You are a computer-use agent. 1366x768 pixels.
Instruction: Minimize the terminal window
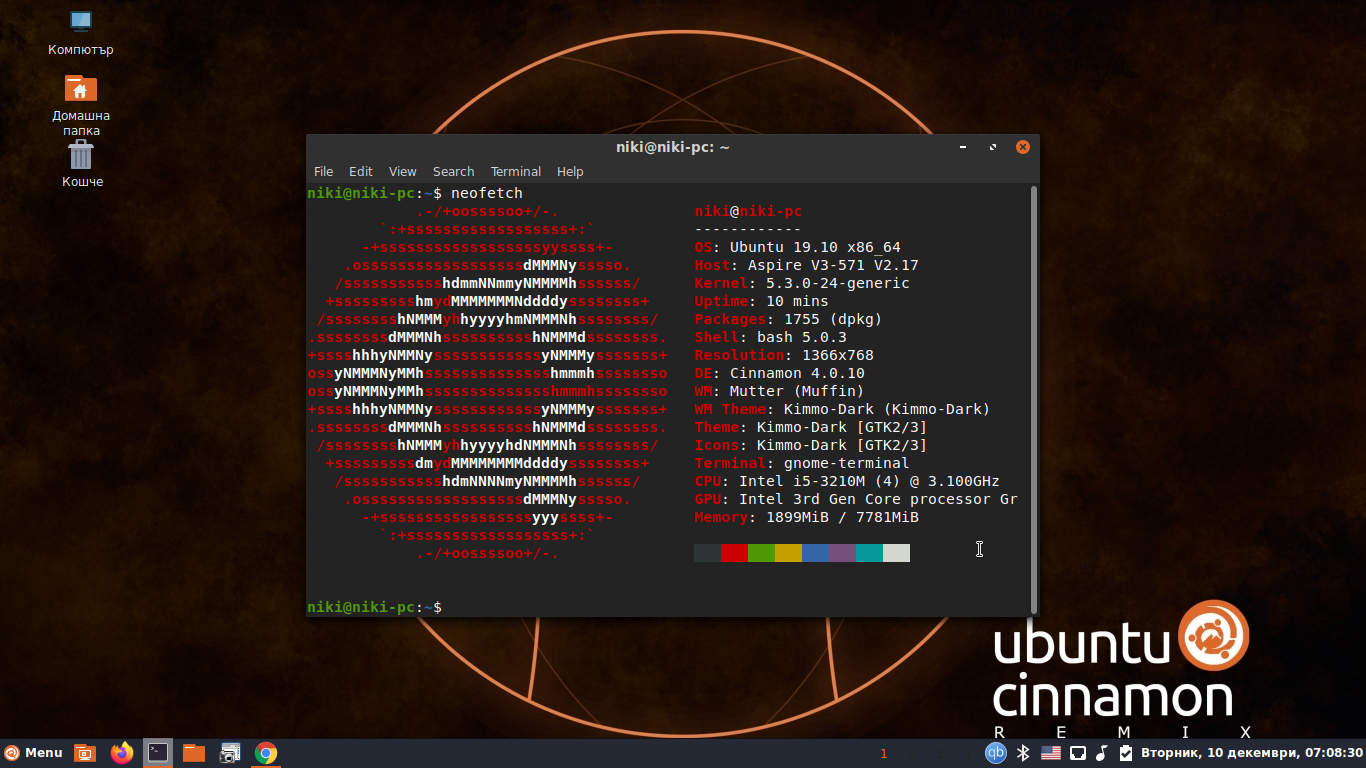[963, 147]
